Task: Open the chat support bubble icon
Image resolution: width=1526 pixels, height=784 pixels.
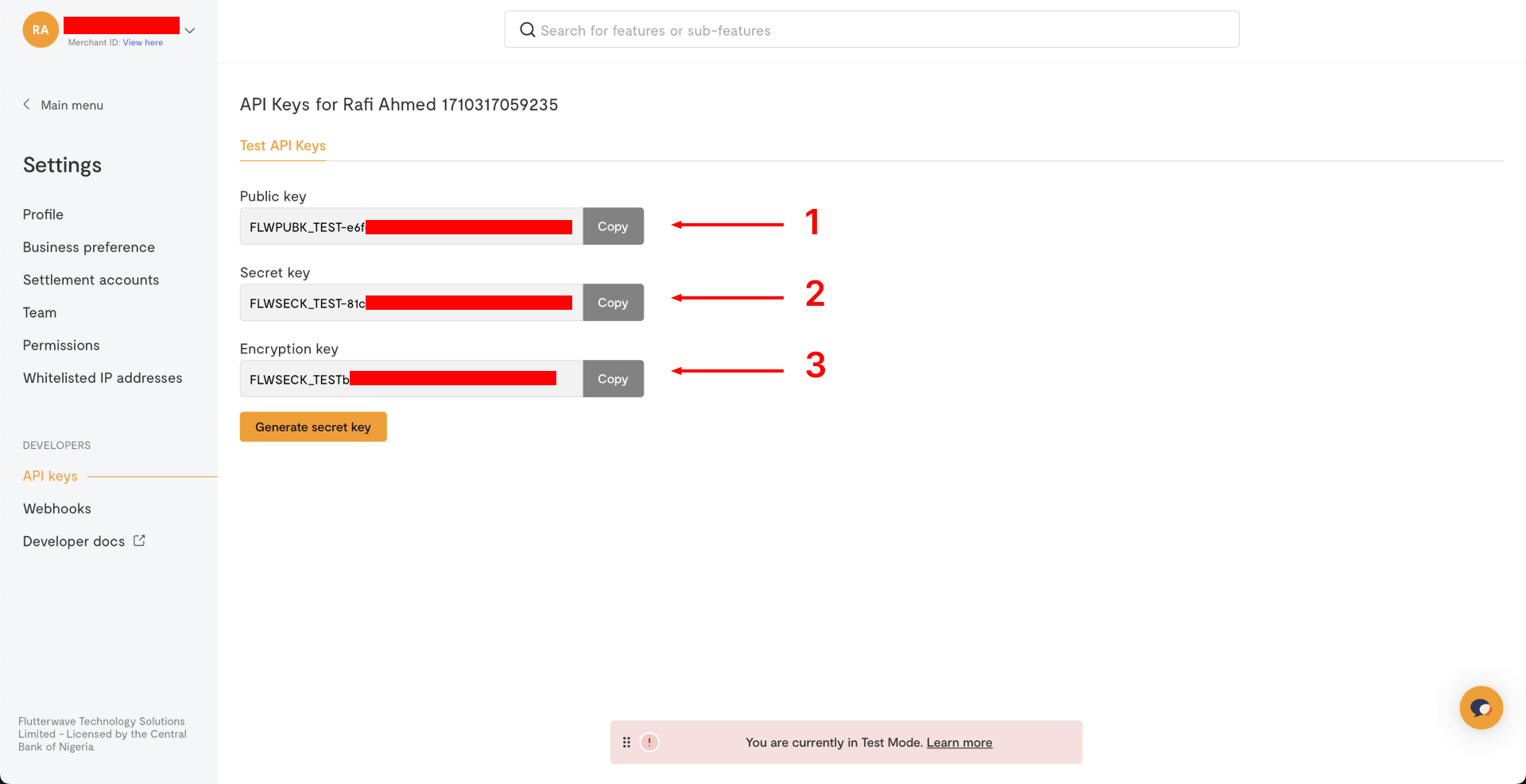Action: click(1481, 707)
